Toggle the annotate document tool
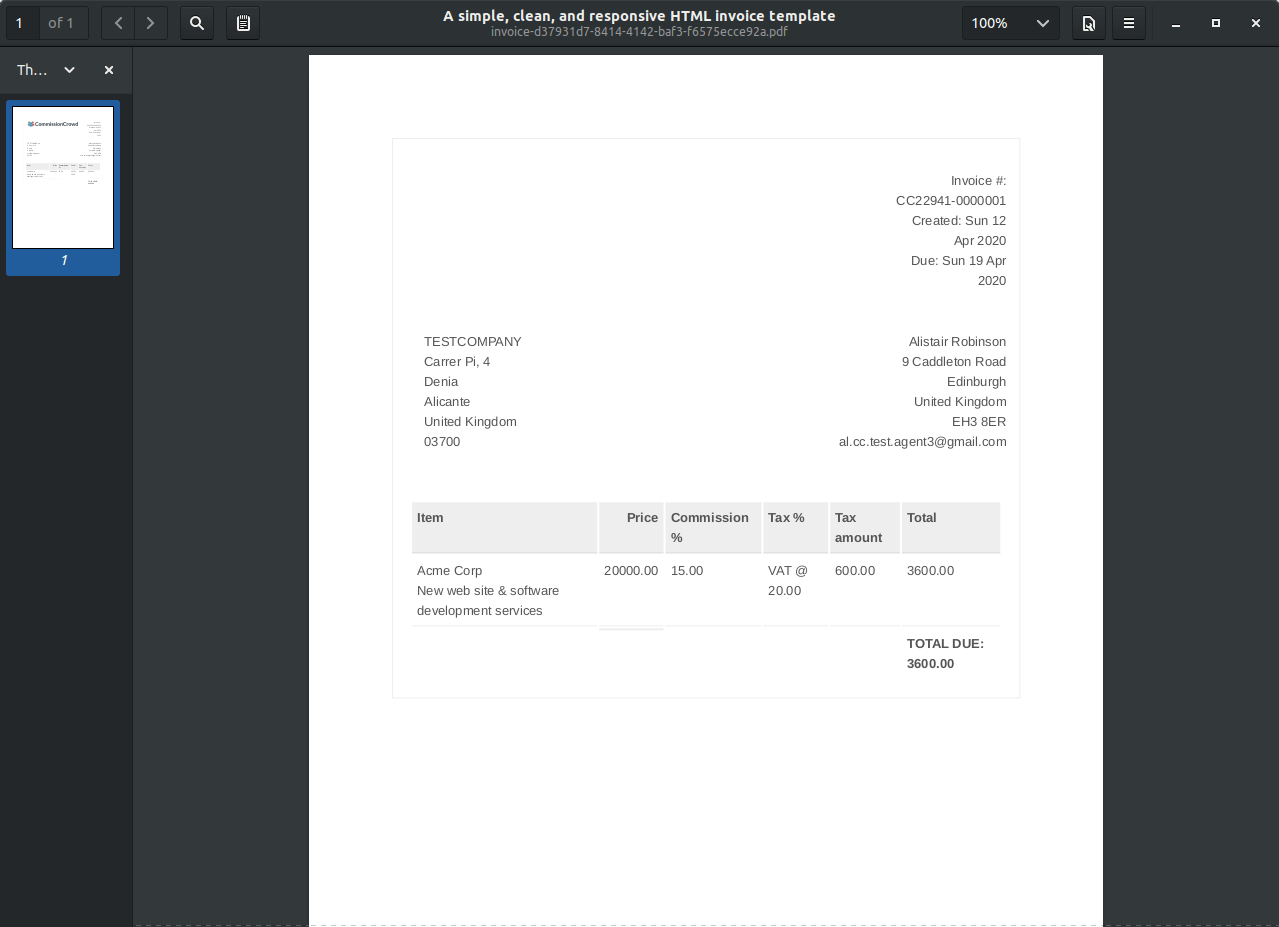 [243, 23]
